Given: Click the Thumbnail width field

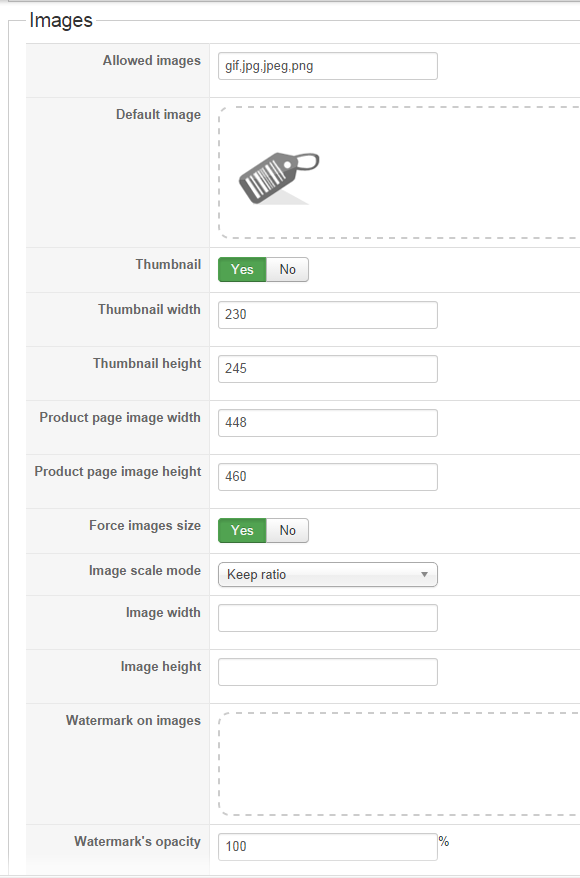Looking at the screenshot, I should (x=328, y=315).
